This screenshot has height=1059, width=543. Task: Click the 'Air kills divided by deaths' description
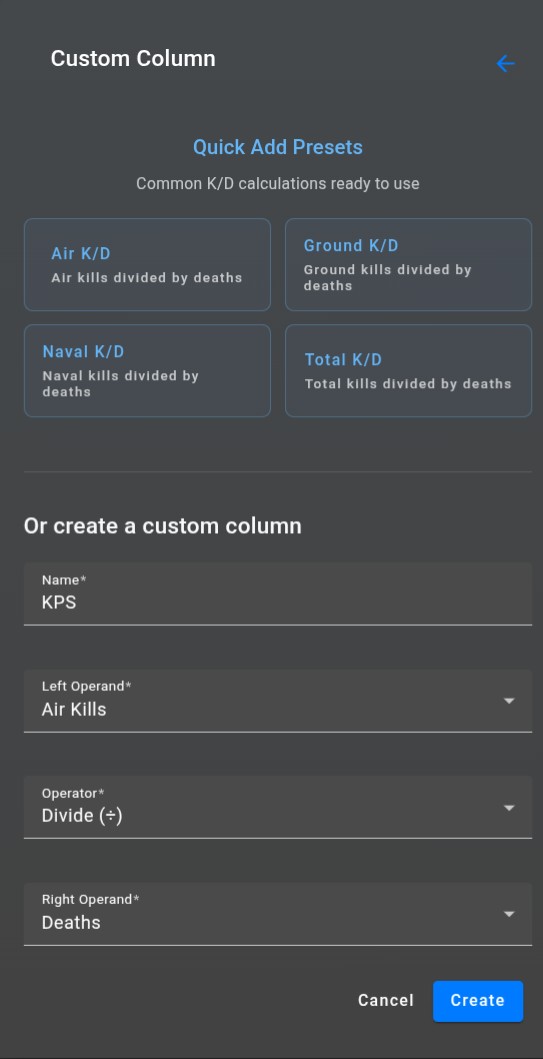coord(147,278)
